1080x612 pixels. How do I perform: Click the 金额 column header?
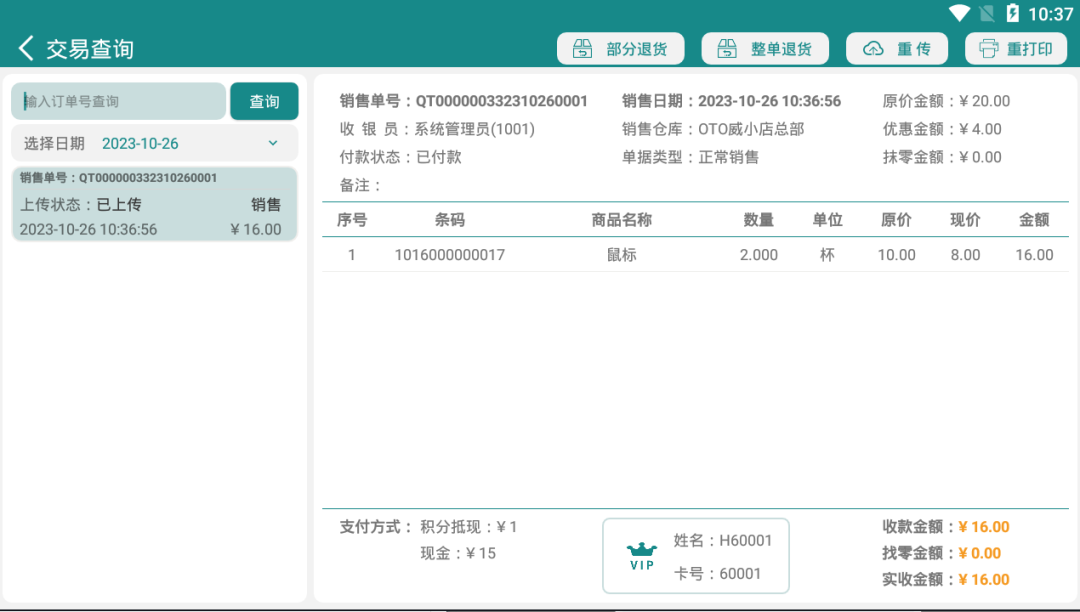click(1033, 220)
